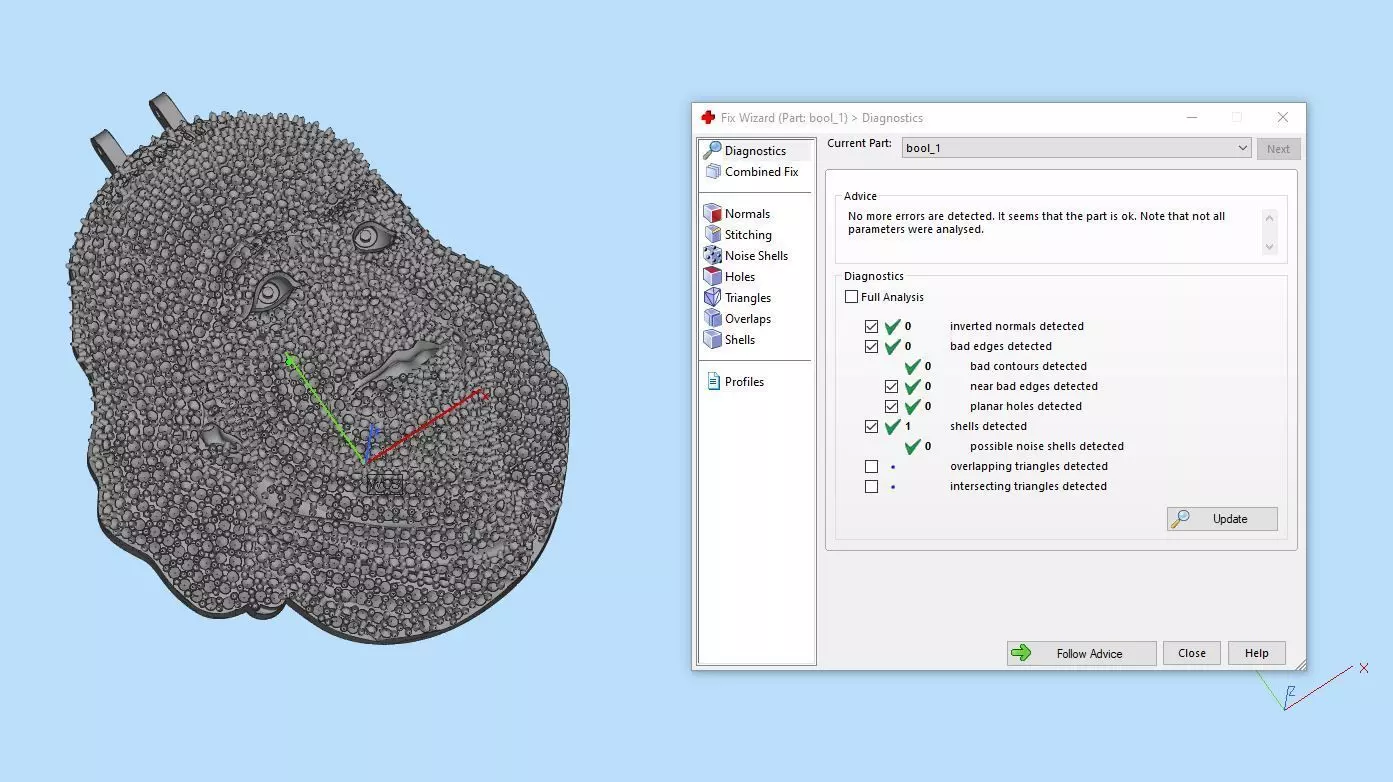Click the red cross Fix Wizard title icon

(708, 117)
